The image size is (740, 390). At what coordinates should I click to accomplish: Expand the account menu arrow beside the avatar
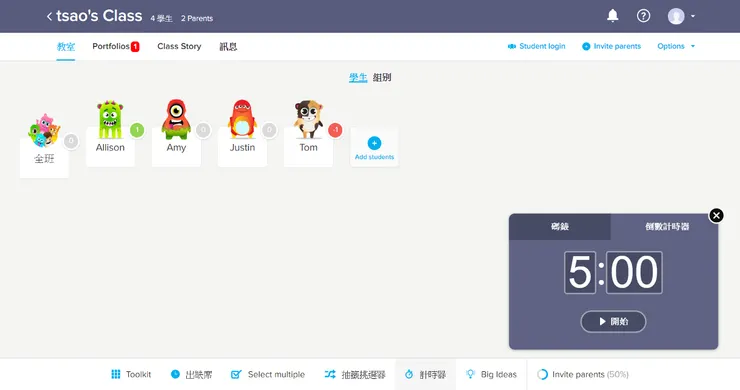693,16
